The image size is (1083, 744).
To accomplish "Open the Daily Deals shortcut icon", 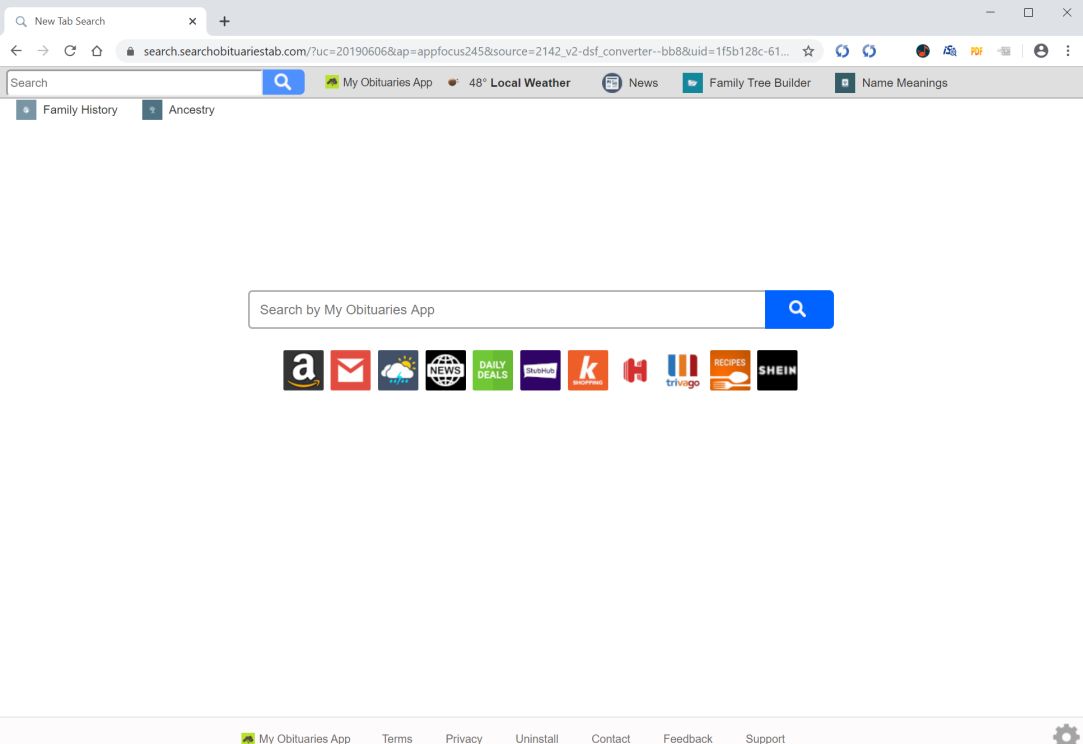I will click(x=492, y=370).
